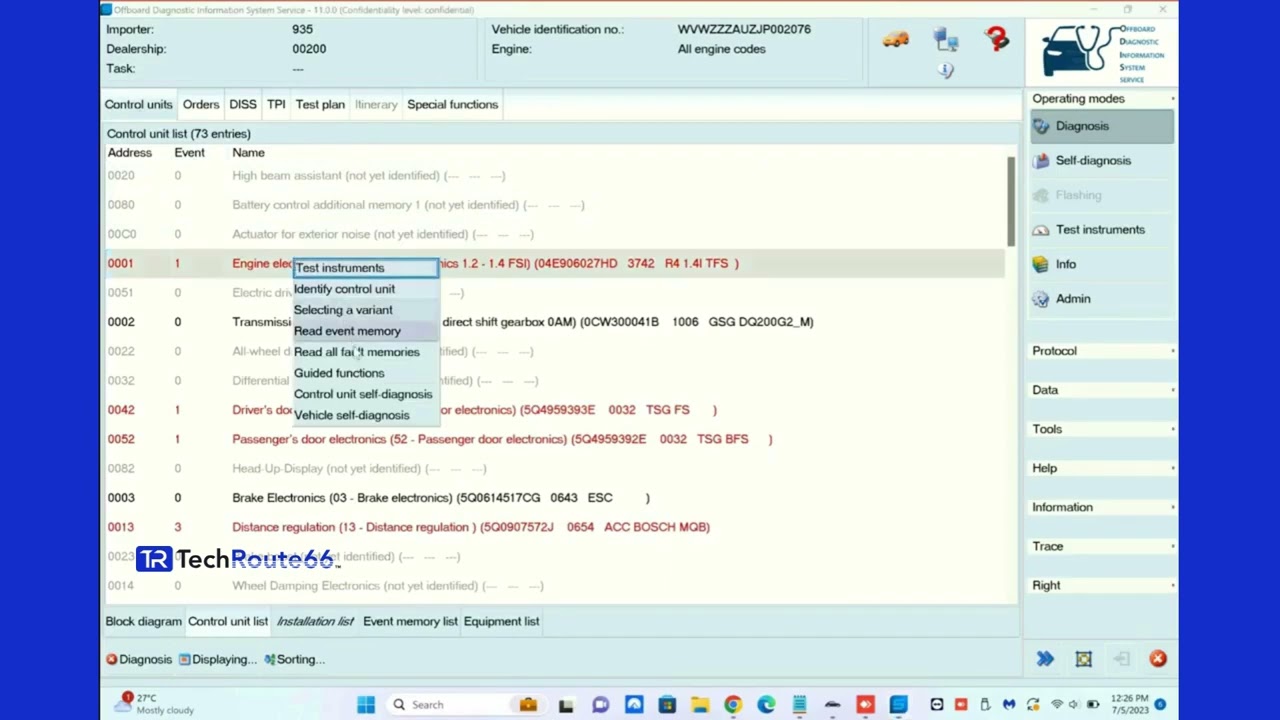This screenshot has height=720, width=1280.
Task: Choose Guided functions menu entry
Action: 365,373
